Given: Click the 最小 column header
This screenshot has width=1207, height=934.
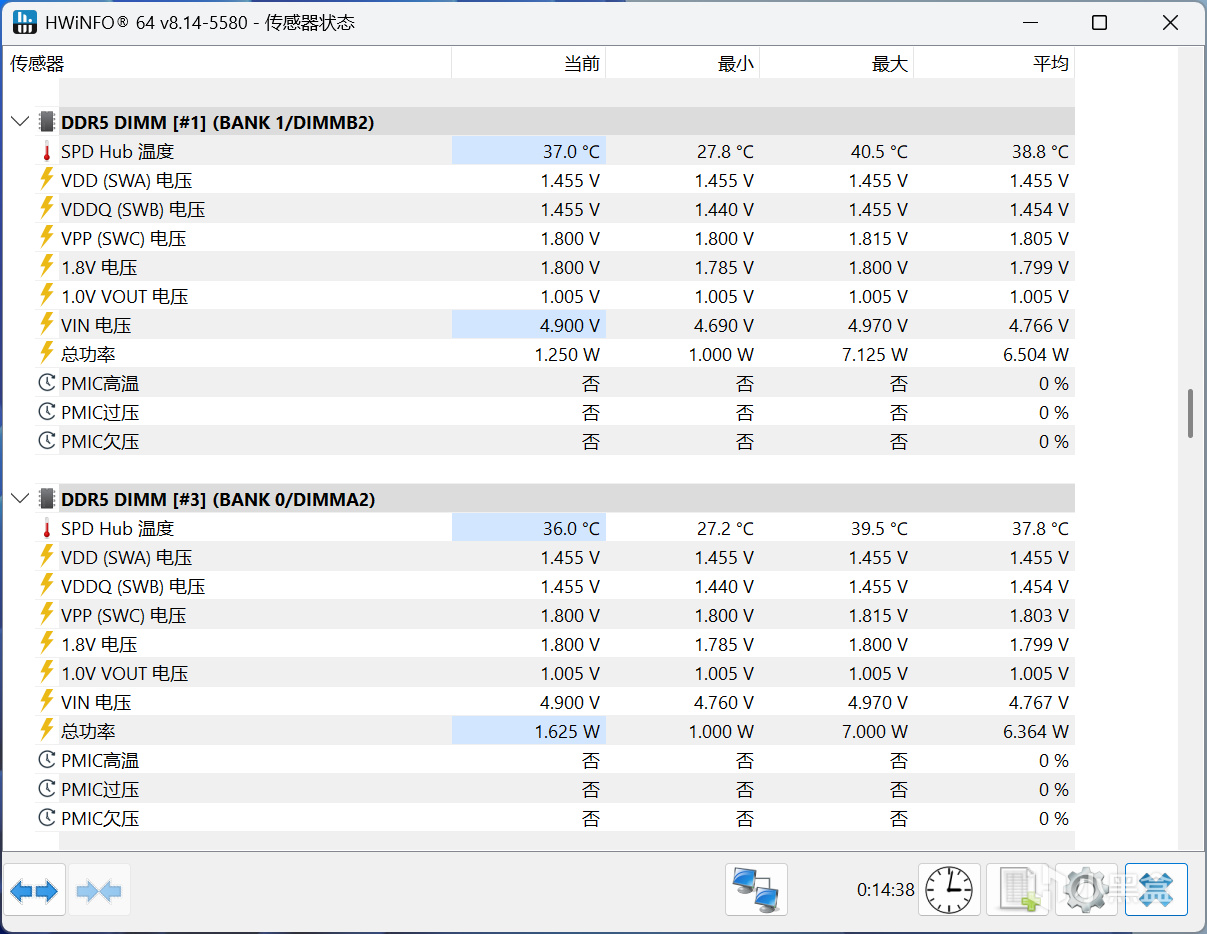Looking at the screenshot, I should (x=683, y=63).
